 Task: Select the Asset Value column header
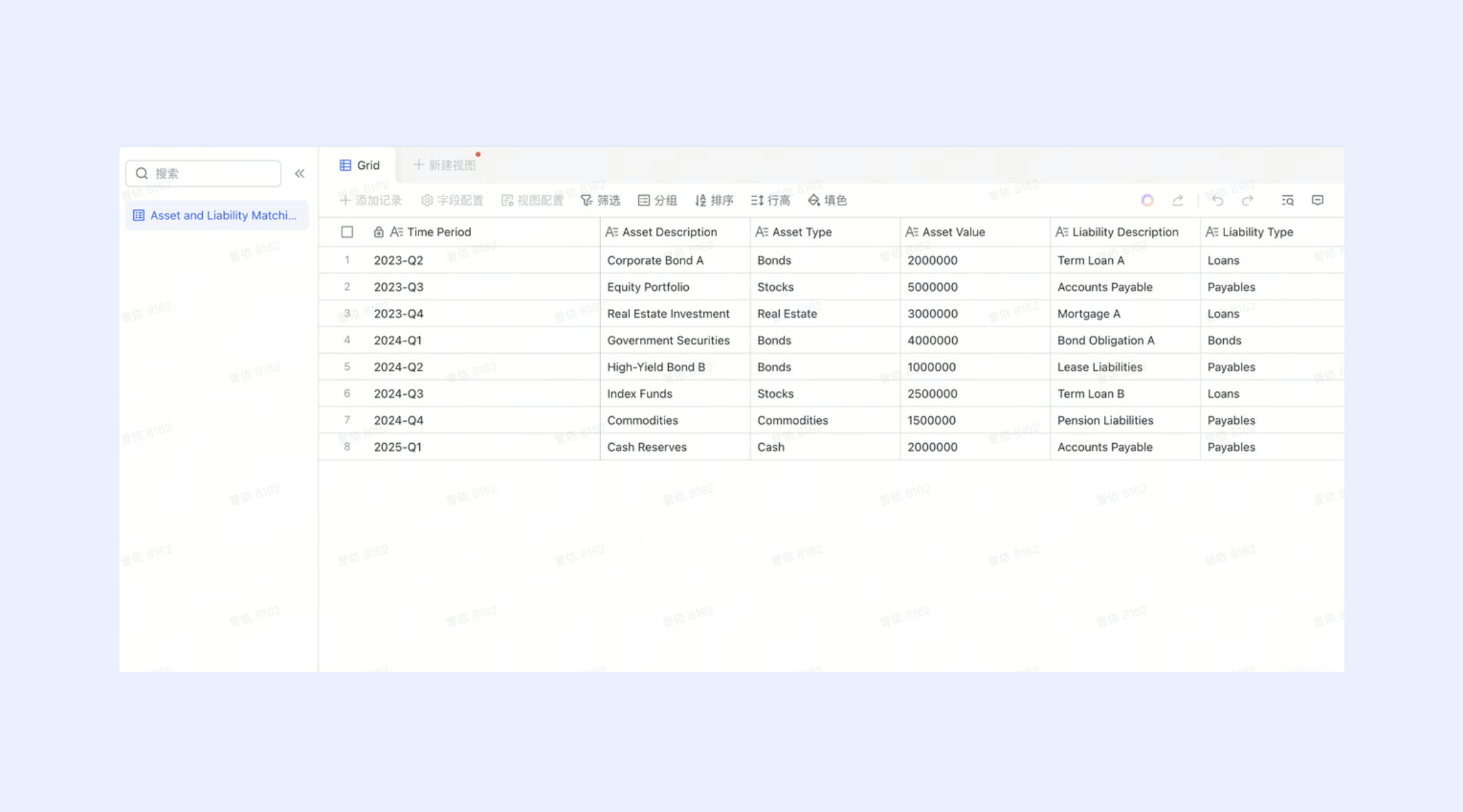coord(975,232)
